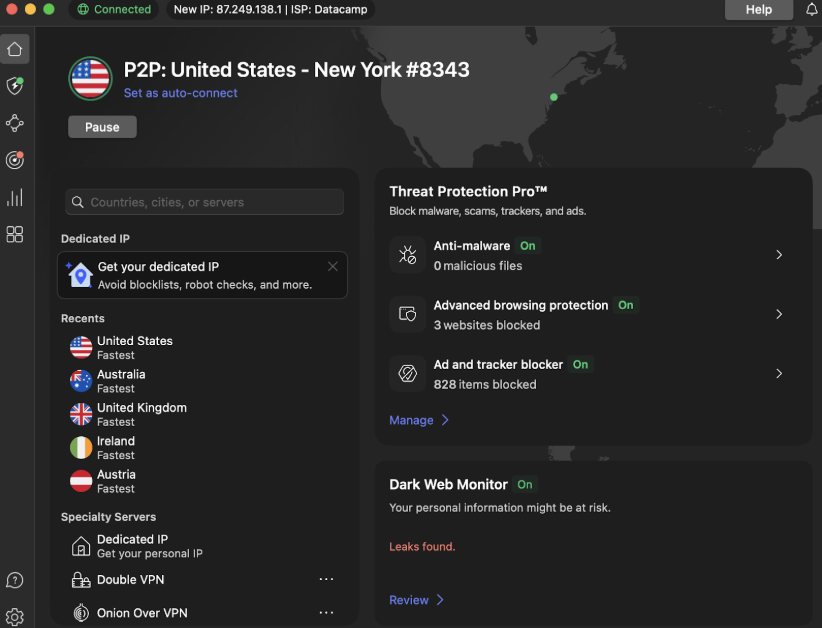Image resolution: width=822 pixels, height=628 pixels.
Task: Click the Austria flag icon
Action: tap(81, 481)
